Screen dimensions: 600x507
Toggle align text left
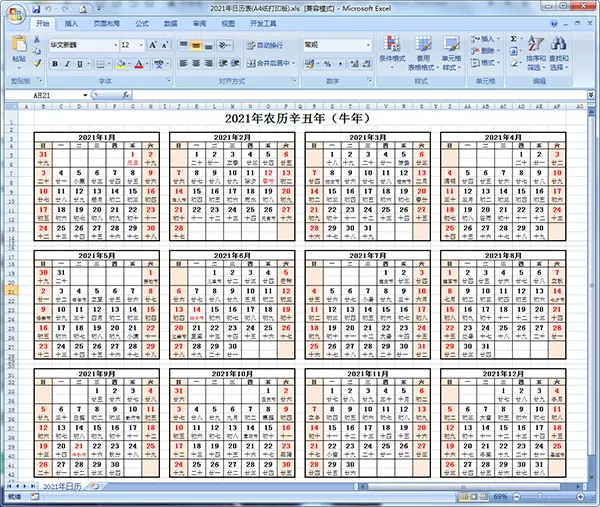coord(184,63)
